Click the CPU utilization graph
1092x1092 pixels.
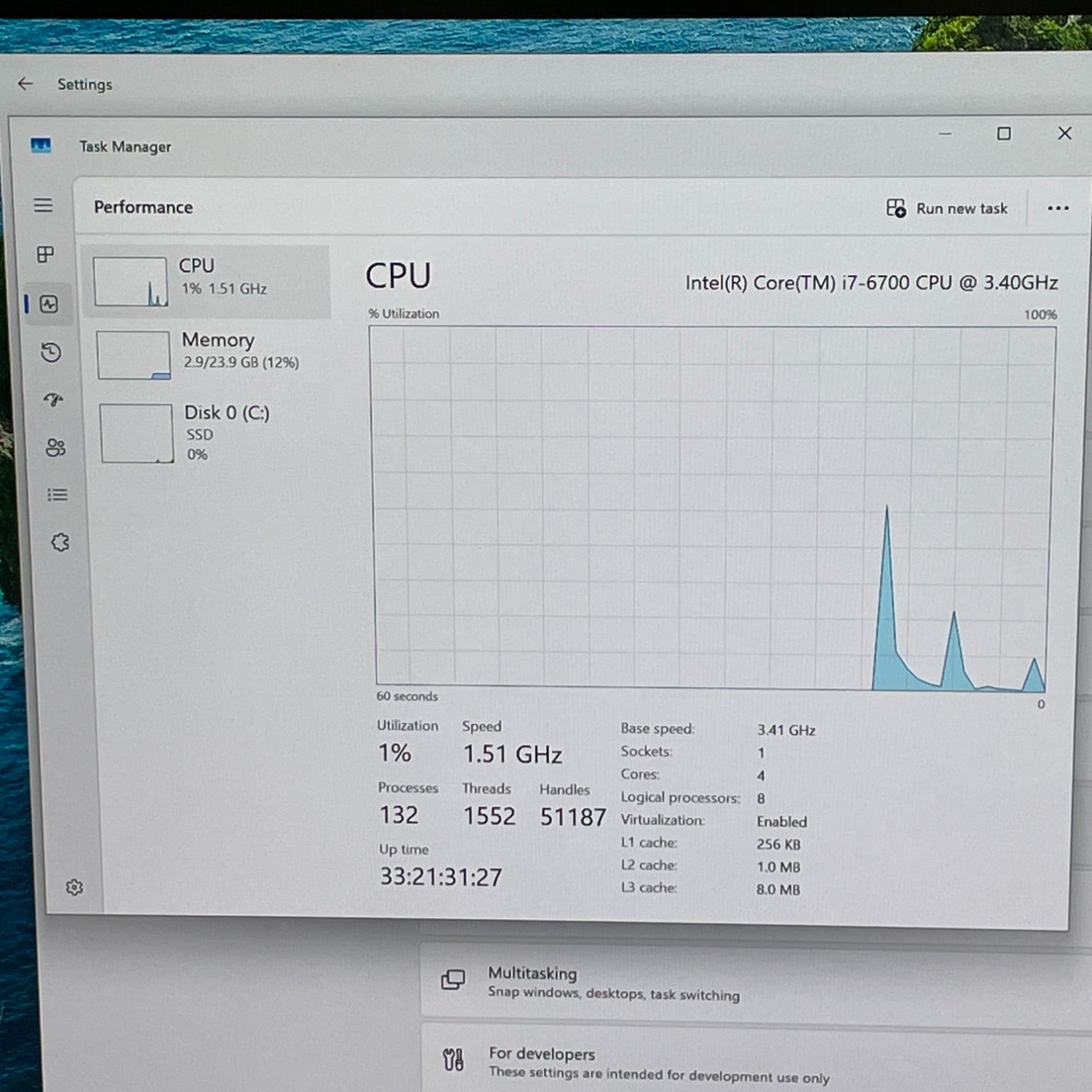coord(712,508)
